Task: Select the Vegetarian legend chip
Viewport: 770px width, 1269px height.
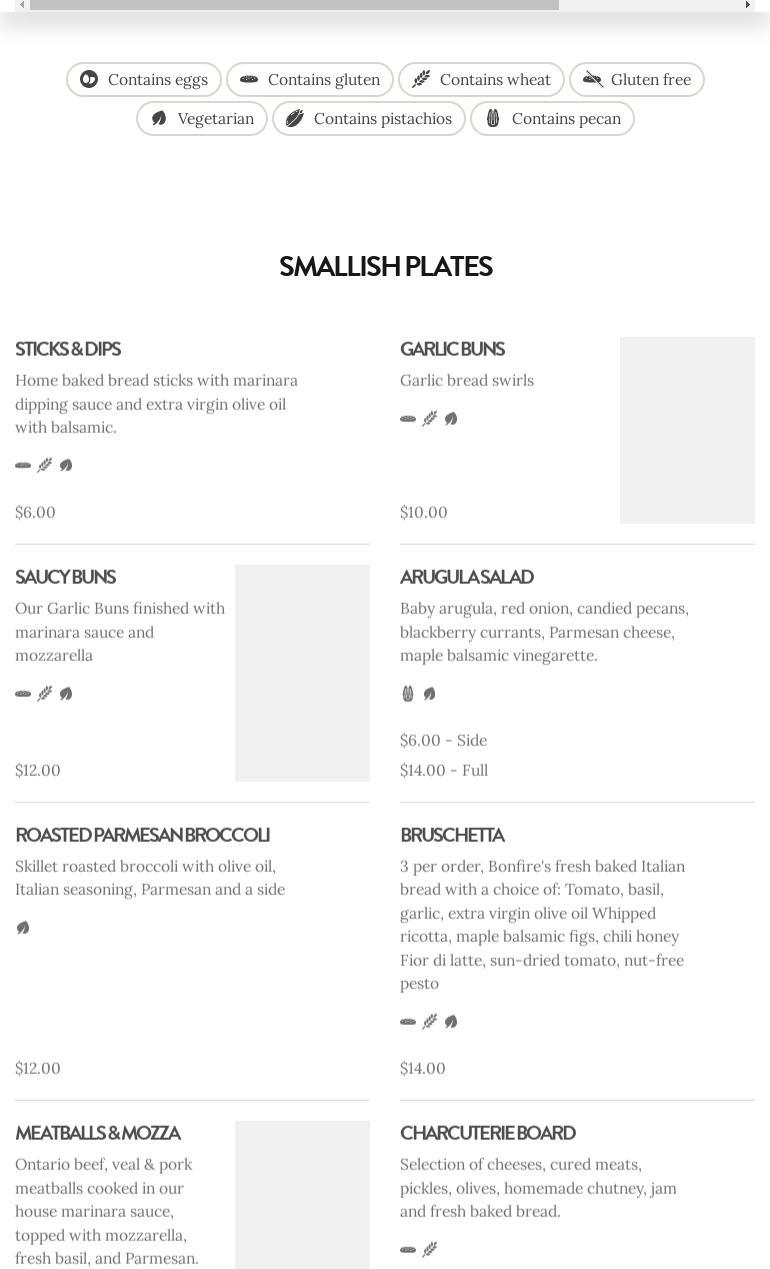Action: (202, 119)
